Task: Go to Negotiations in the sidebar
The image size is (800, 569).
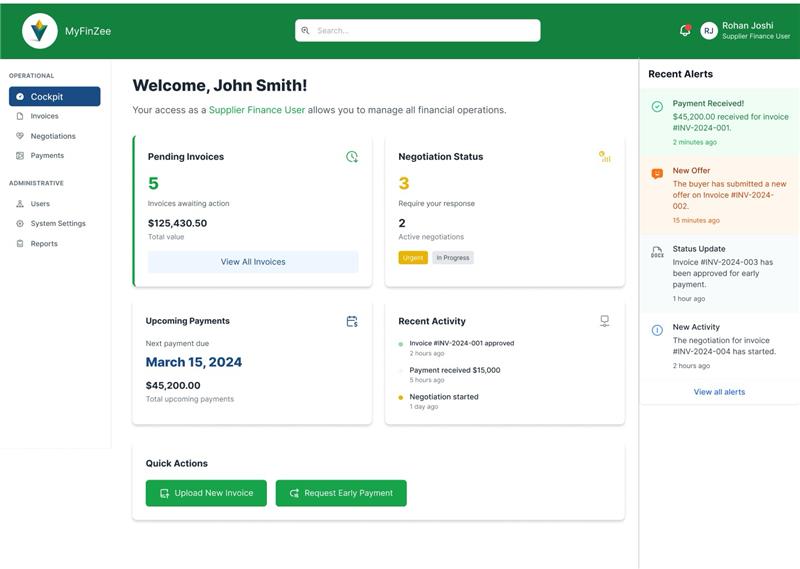Action: tap(52, 136)
